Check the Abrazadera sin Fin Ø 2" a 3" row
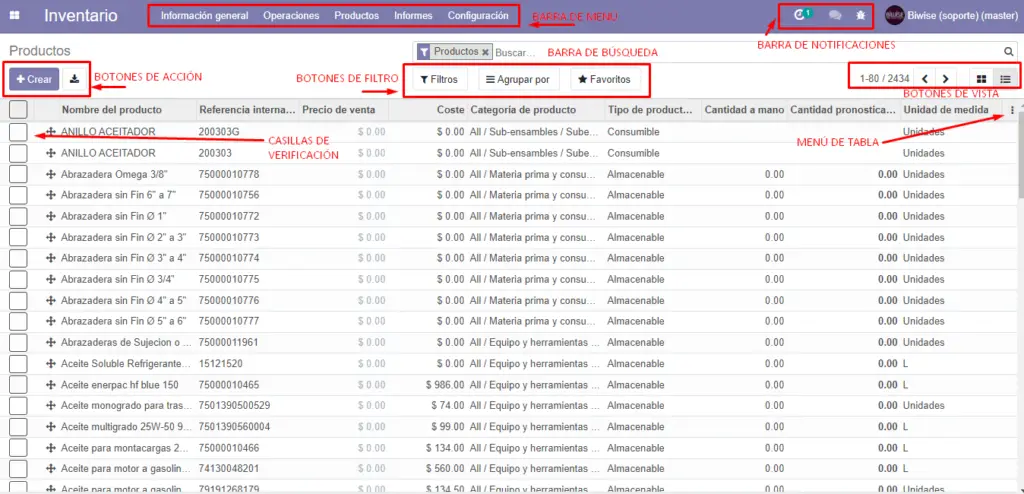1024x494 pixels. (18, 237)
